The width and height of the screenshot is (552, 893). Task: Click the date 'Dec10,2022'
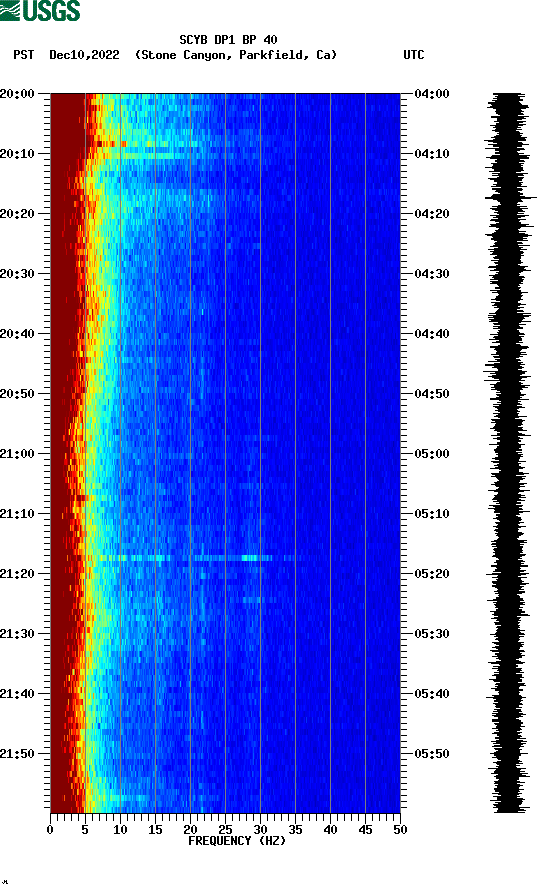(x=84, y=55)
